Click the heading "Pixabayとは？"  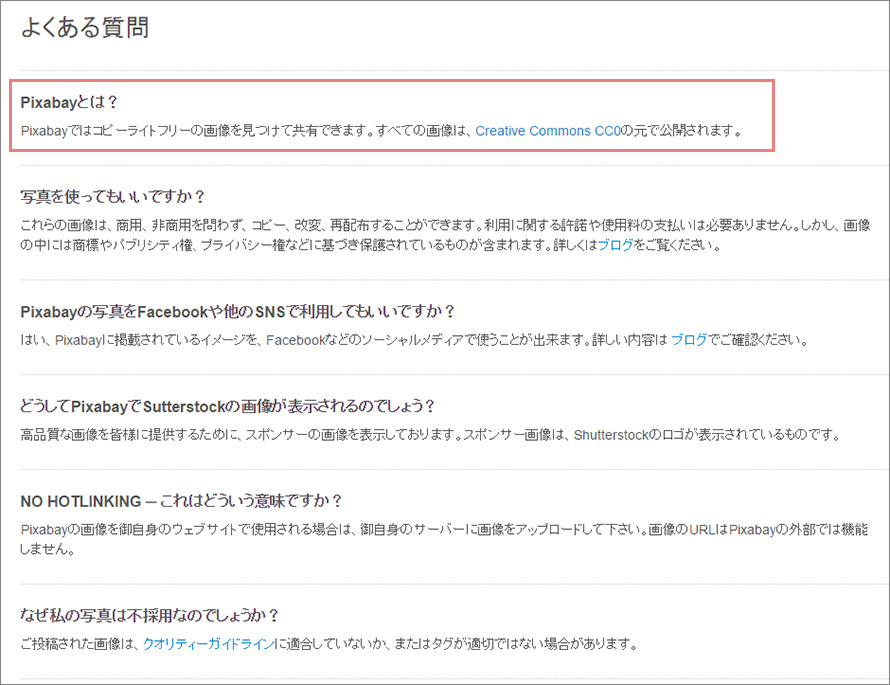tap(69, 102)
